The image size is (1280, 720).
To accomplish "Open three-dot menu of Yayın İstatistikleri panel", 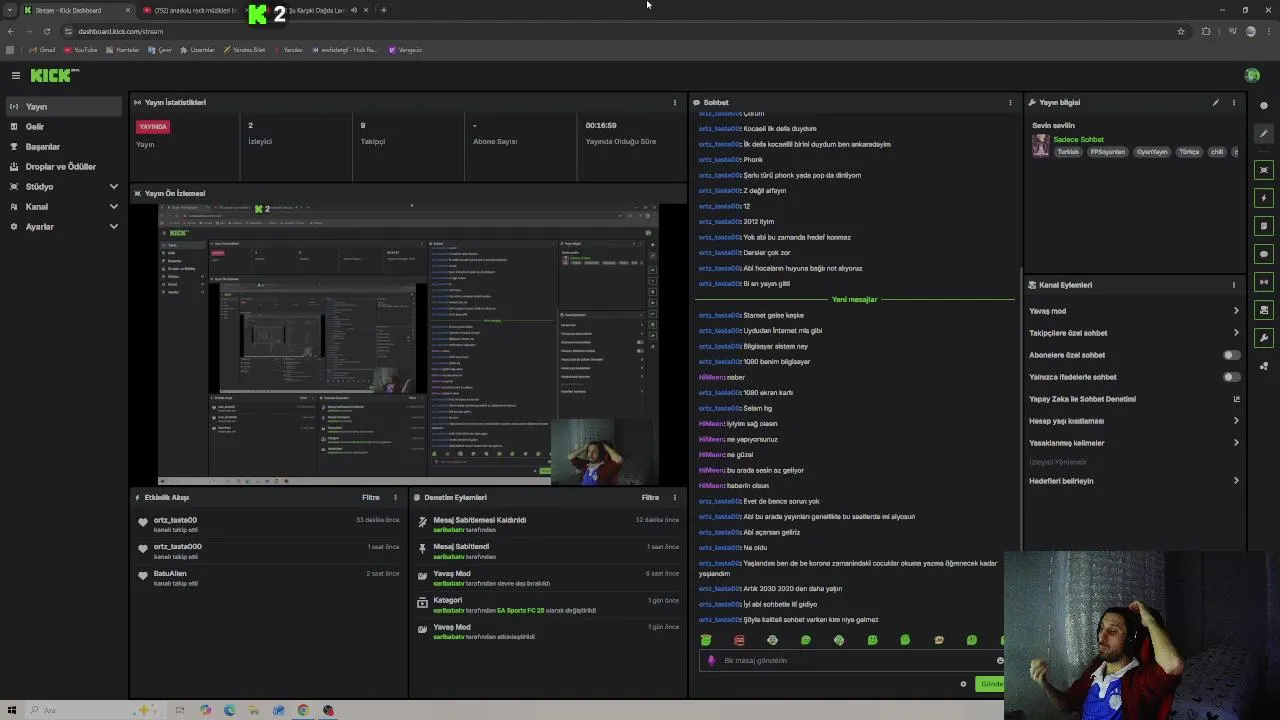I will click(x=674, y=102).
